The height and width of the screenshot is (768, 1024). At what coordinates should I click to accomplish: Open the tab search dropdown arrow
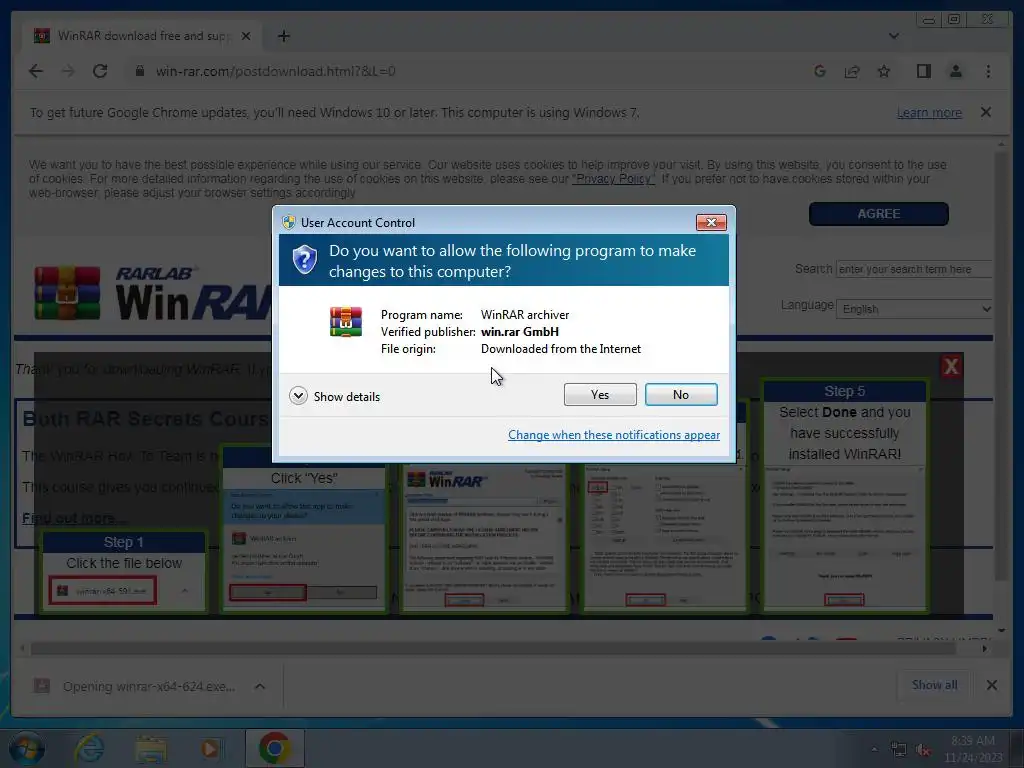coord(893,36)
